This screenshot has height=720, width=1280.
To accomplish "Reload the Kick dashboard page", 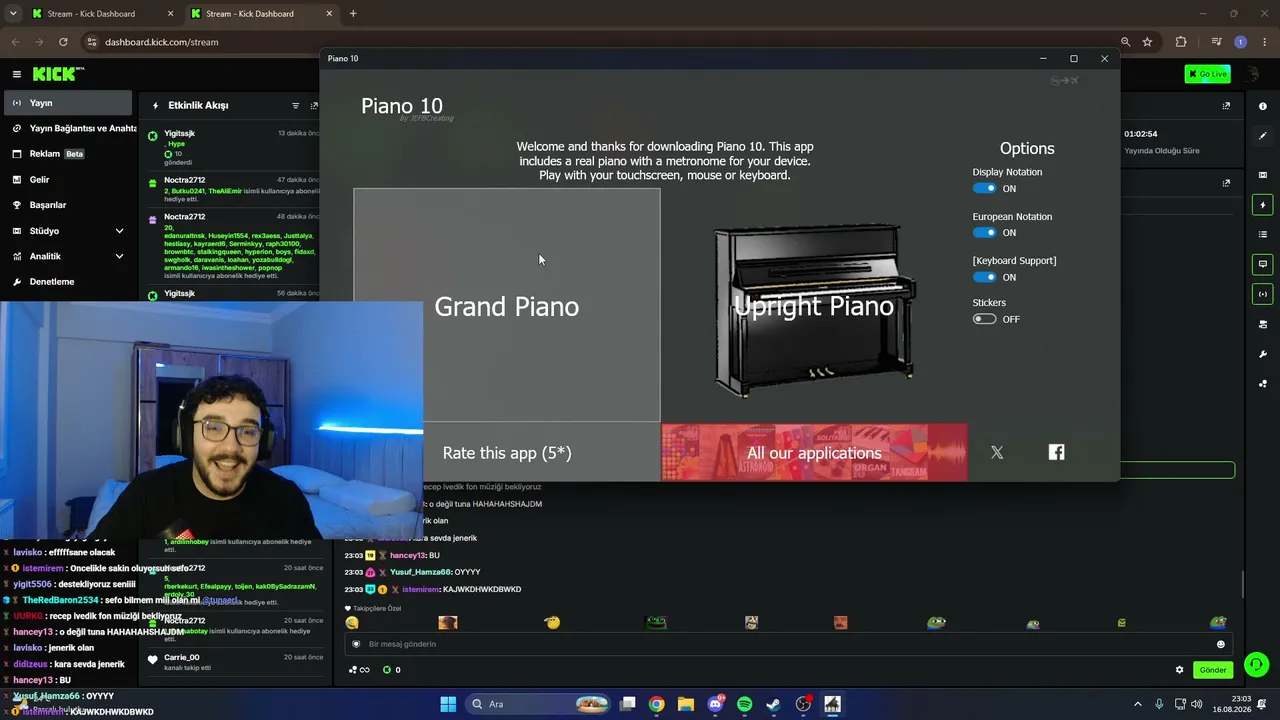I will [x=63, y=42].
